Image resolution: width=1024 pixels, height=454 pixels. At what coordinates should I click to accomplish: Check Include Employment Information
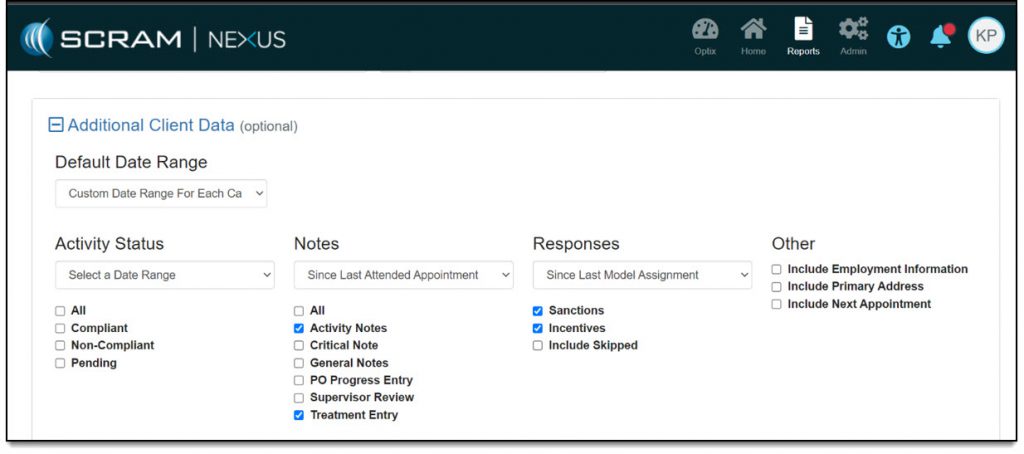coord(777,270)
